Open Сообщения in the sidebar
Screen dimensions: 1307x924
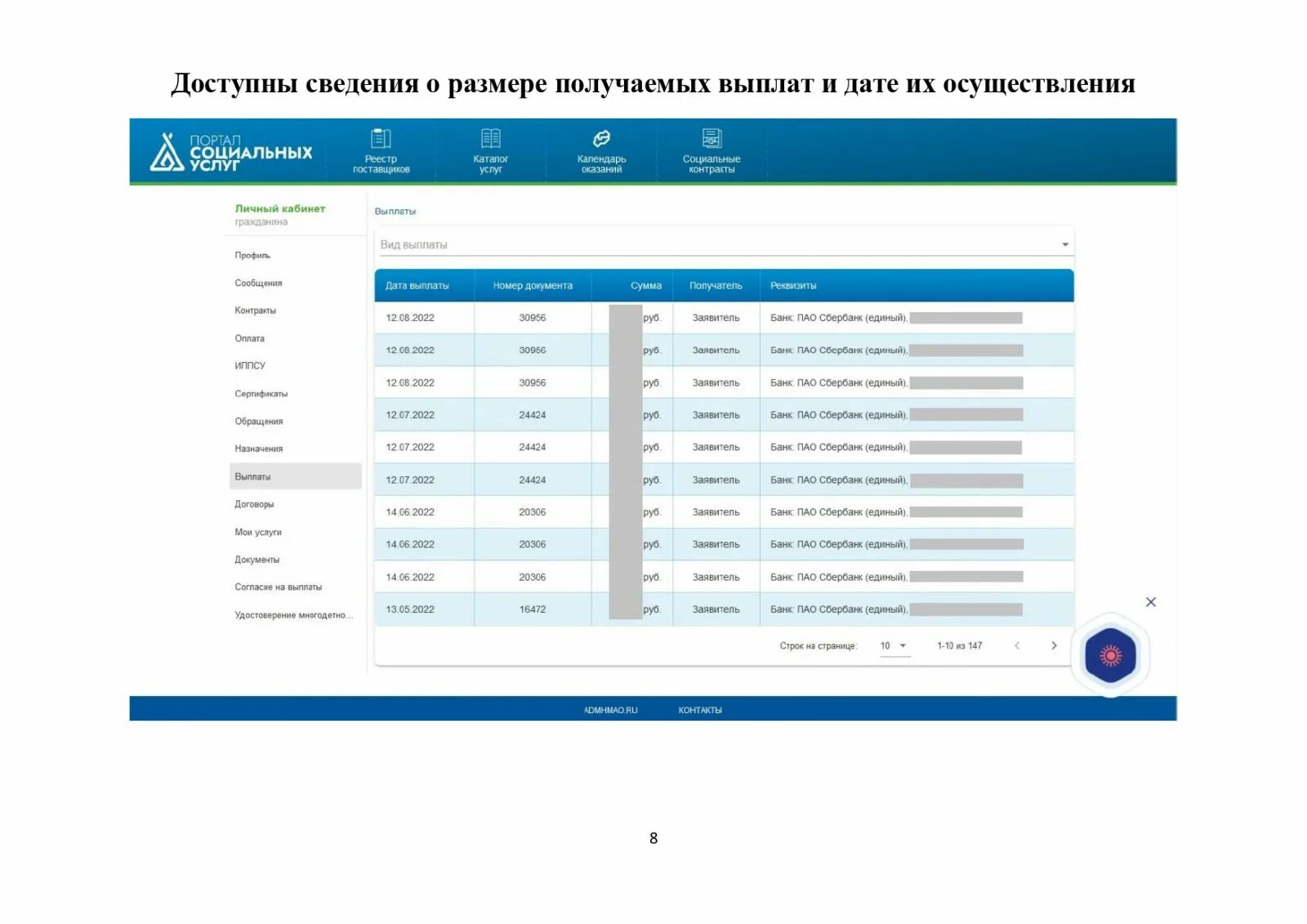258,283
